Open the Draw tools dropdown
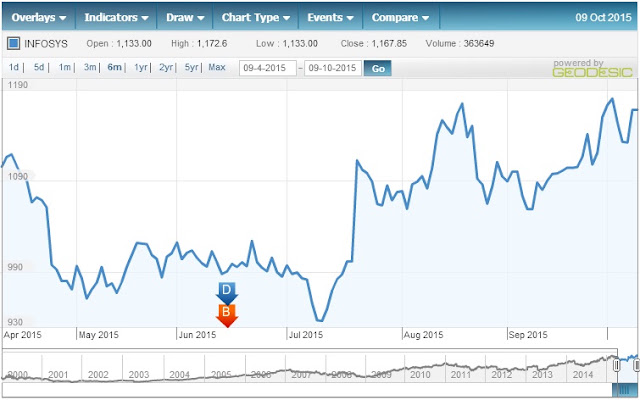The image size is (640, 400). coord(185,18)
